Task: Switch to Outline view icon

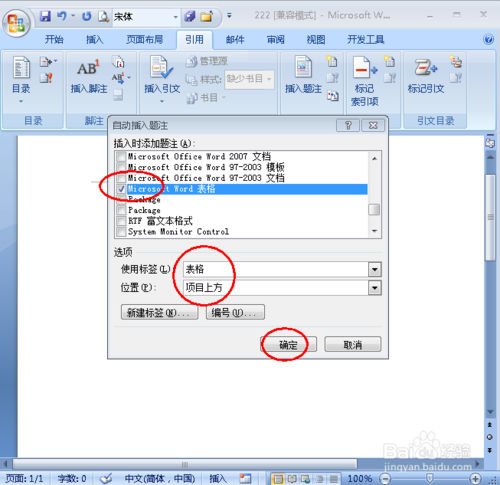Action: point(320,479)
